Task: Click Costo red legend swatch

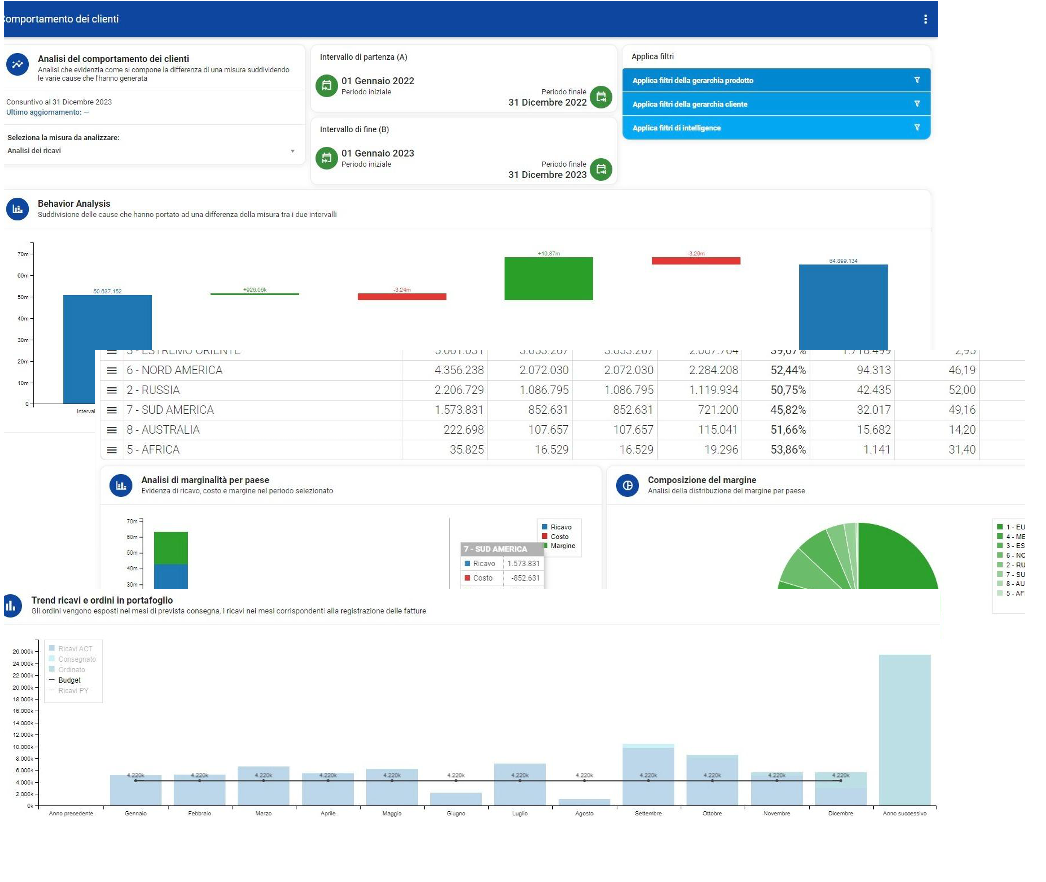Action: [x=545, y=536]
